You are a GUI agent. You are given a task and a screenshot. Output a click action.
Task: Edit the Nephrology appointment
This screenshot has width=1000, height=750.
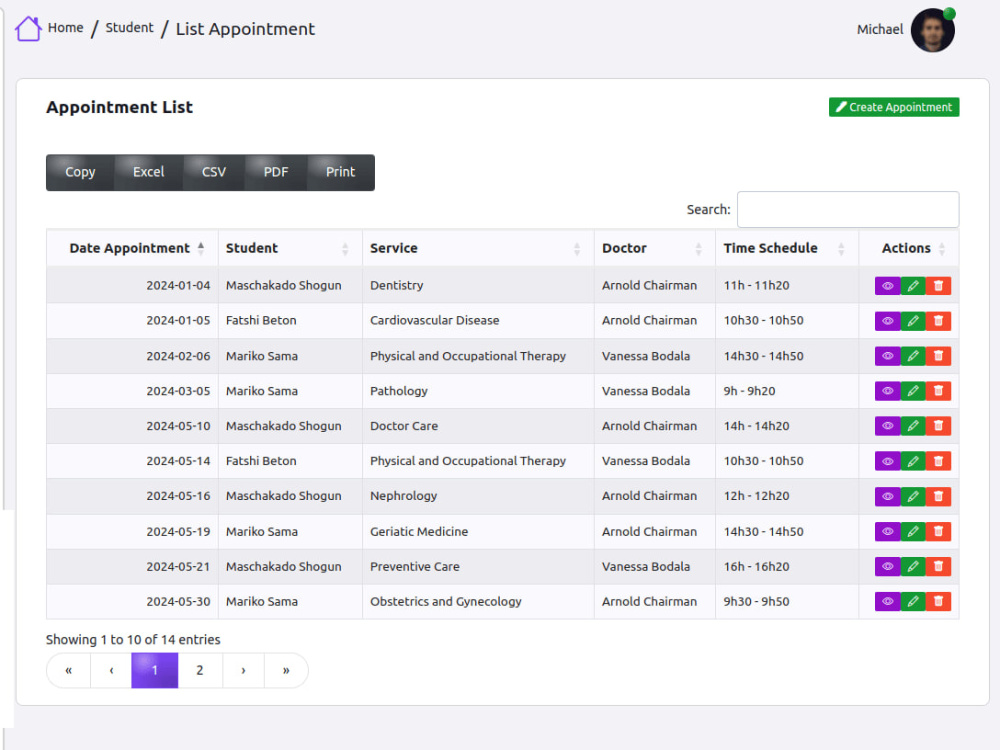pyautogui.click(x=913, y=496)
